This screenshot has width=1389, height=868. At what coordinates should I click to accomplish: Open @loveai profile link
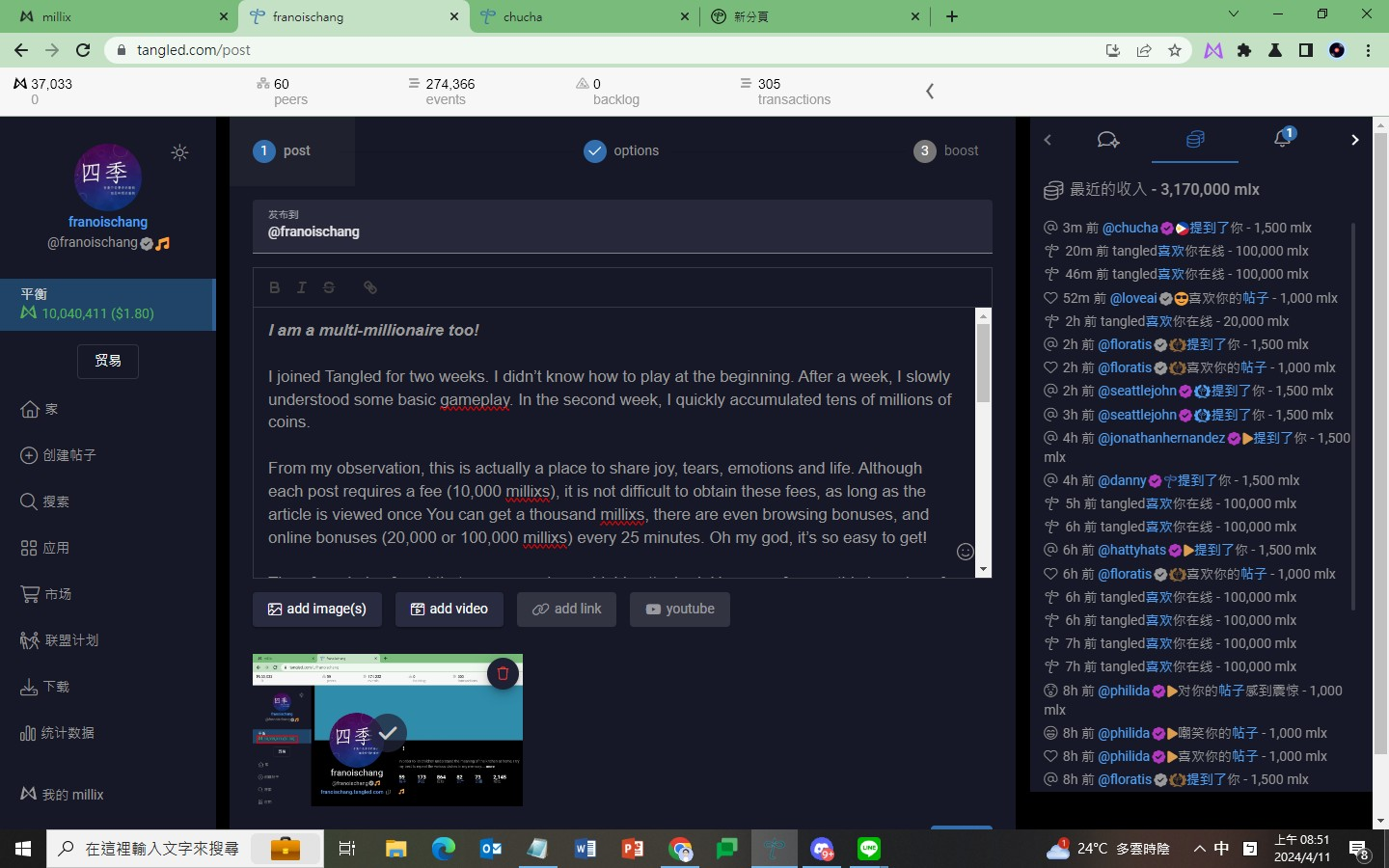coord(1132,298)
